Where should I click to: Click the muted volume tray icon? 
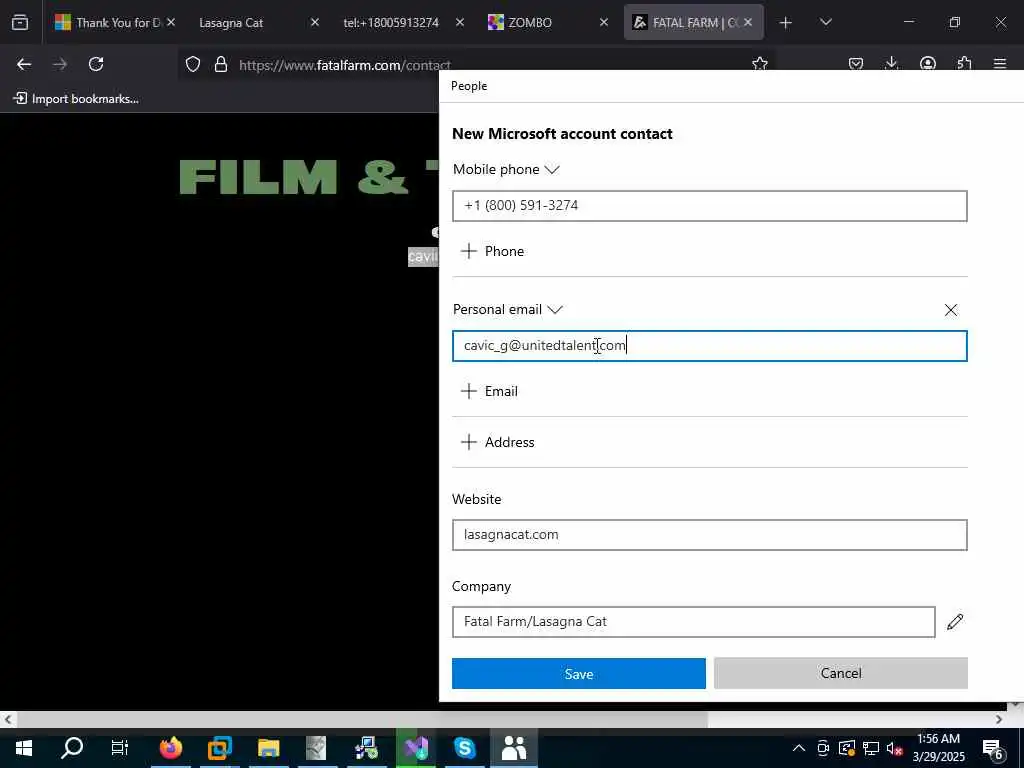(x=894, y=748)
